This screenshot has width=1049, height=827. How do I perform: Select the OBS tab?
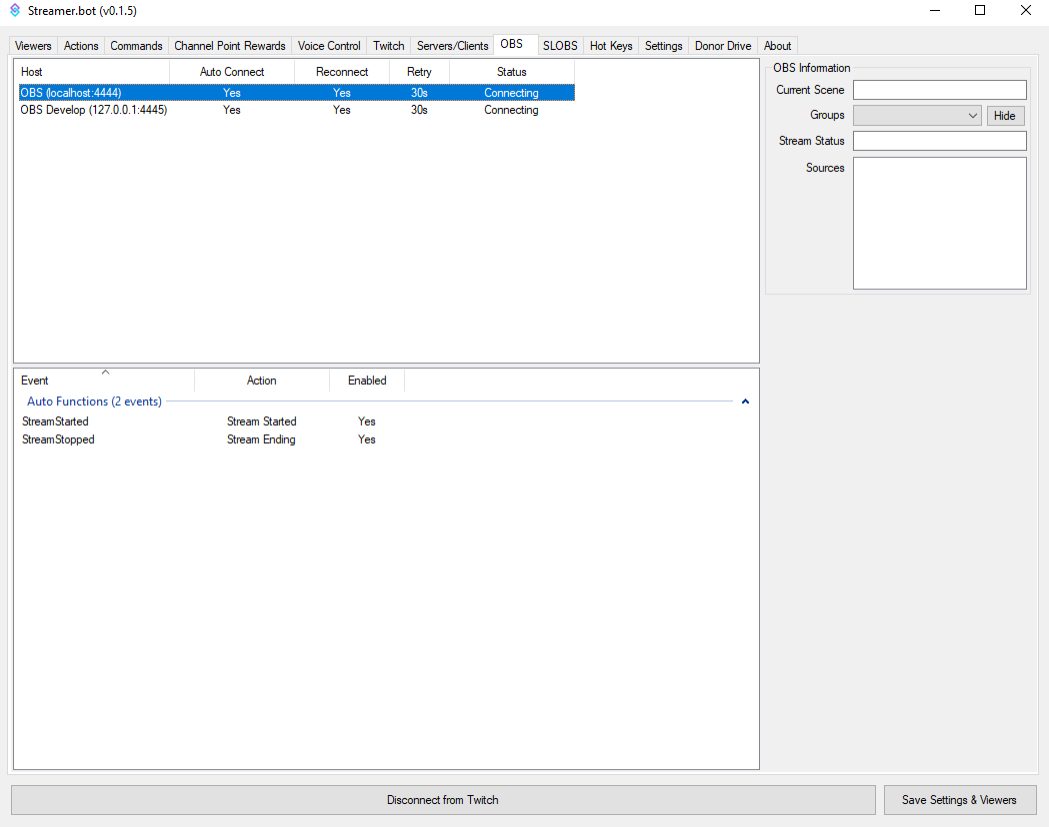[x=512, y=44]
